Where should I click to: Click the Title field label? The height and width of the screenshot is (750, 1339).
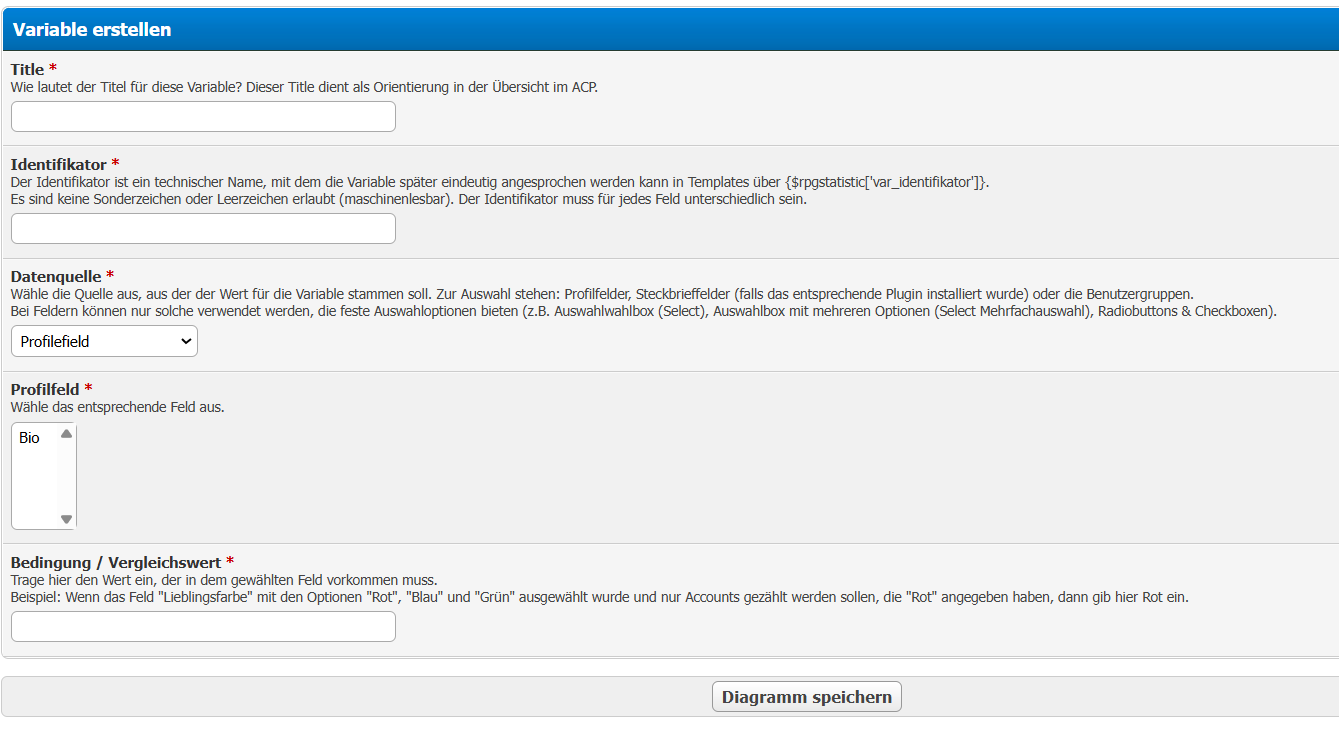pyautogui.click(x=28, y=69)
